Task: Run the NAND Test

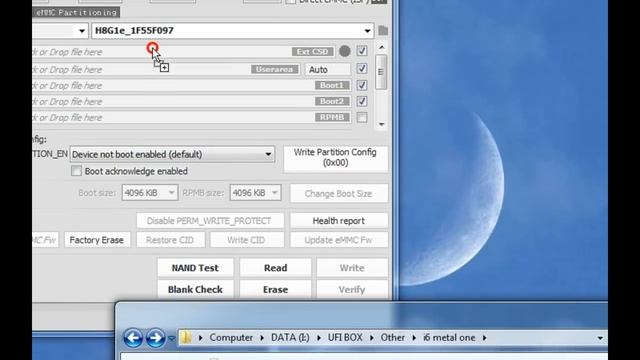Action: (x=195, y=268)
